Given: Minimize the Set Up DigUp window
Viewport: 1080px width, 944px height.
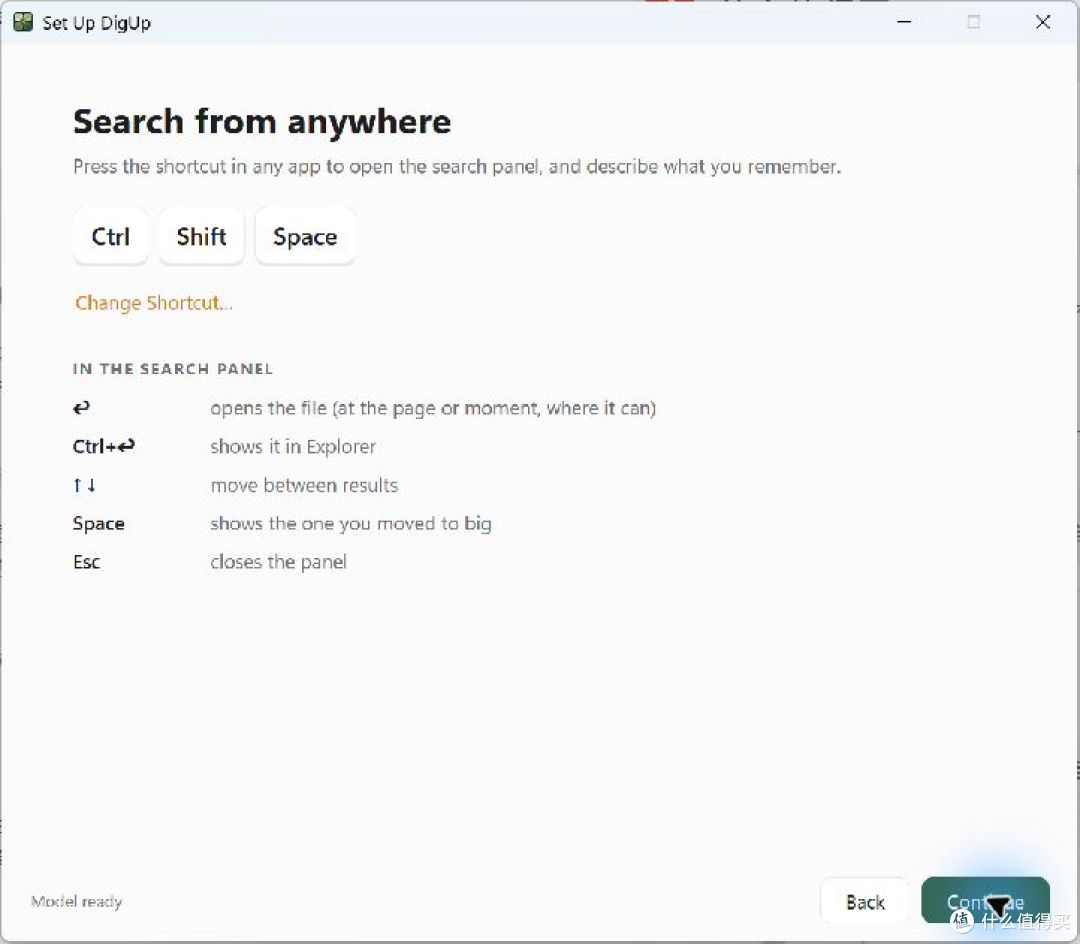Looking at the screenshot, I should (904, 22).
